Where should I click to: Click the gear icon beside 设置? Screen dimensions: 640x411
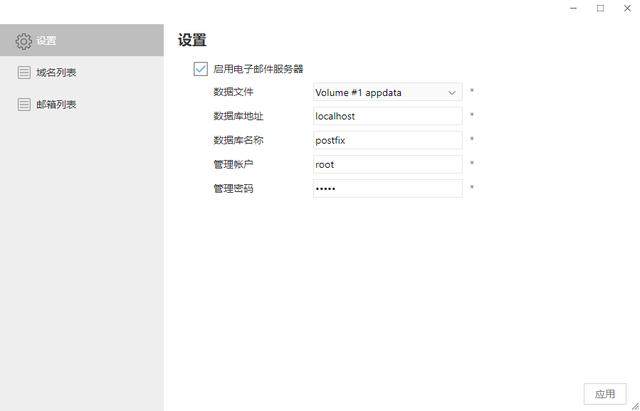coord(24,41)
